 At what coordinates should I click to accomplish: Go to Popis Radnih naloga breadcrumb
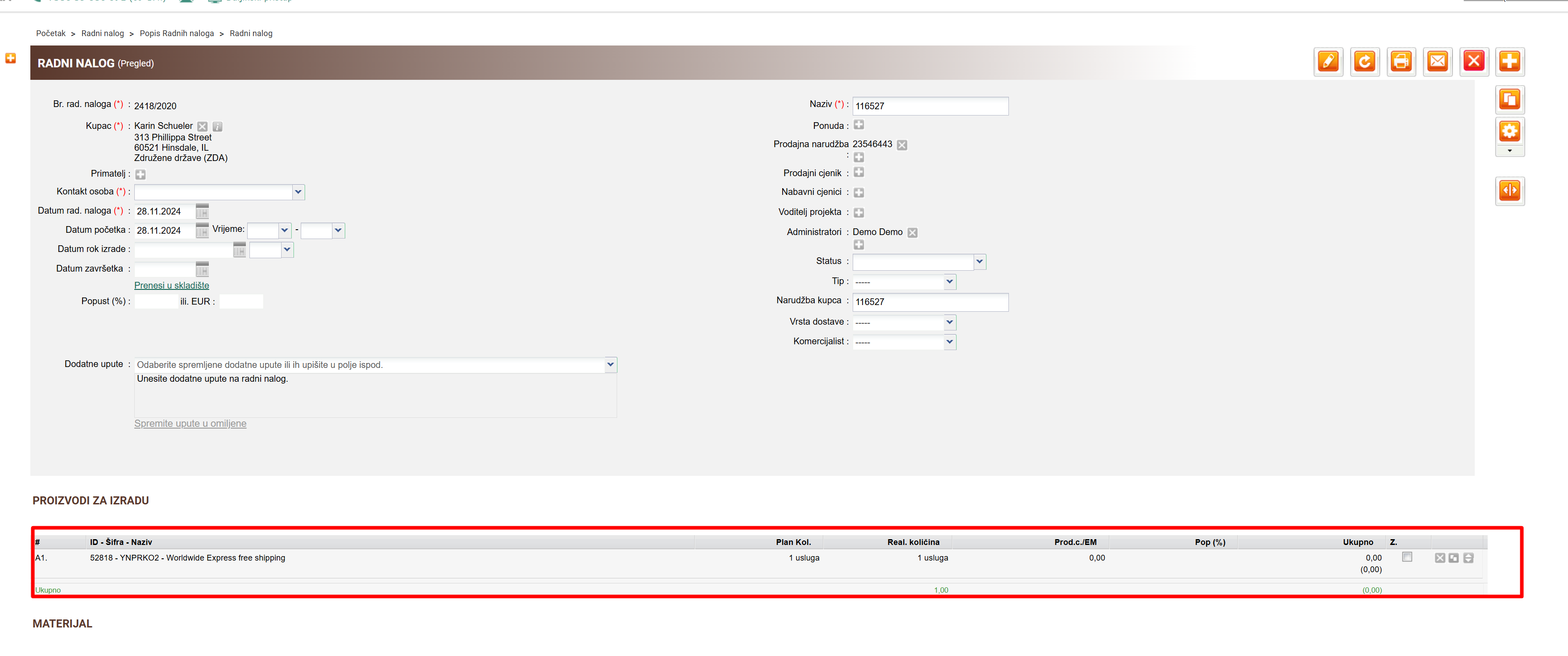[177, 33]
